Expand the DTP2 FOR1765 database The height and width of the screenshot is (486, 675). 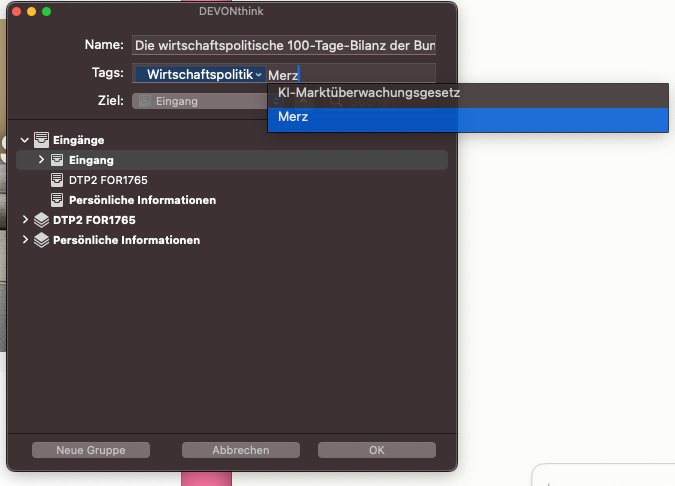point(25,220)
